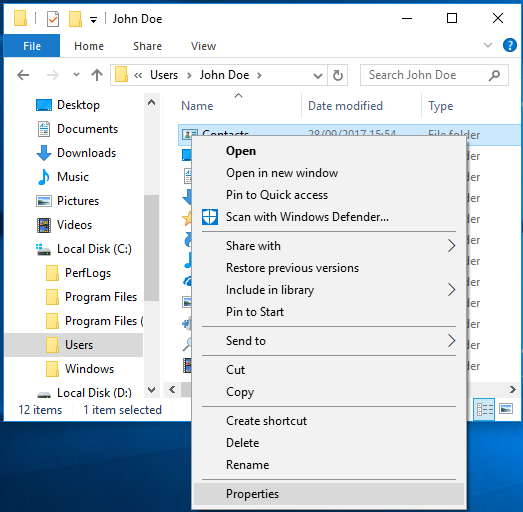The image size is (523, 512).
Task: Click the Refresh icon beside the address bar
Action: coord(338,75)
